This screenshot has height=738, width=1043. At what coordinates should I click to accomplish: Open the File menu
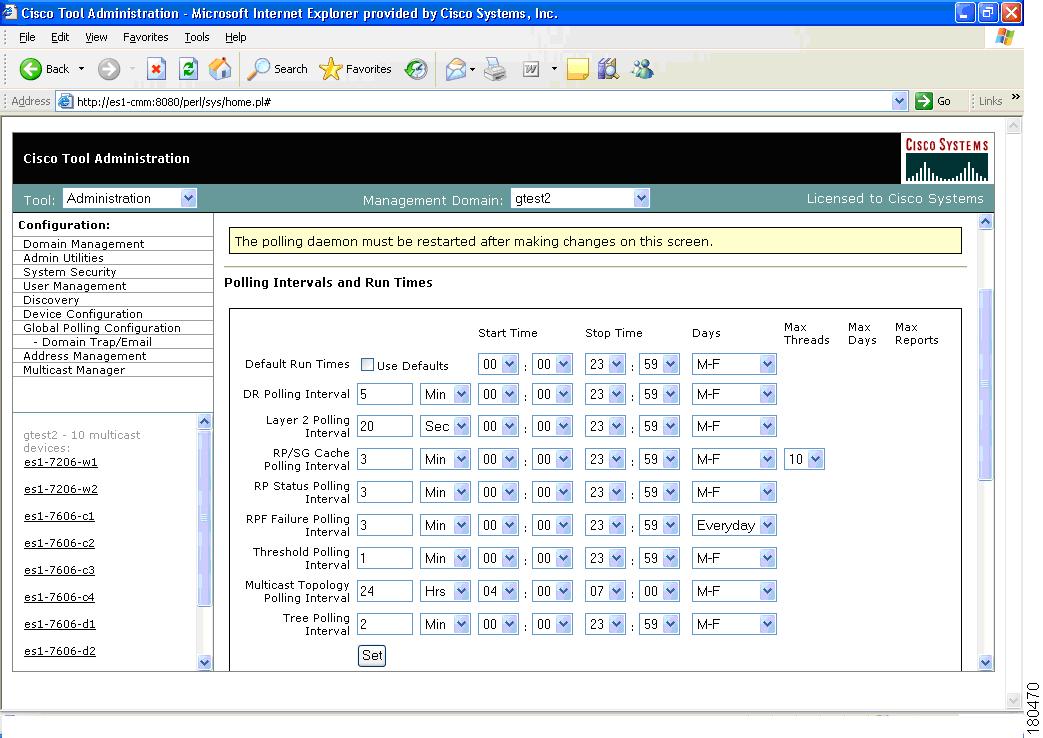(x=27, y=37)
